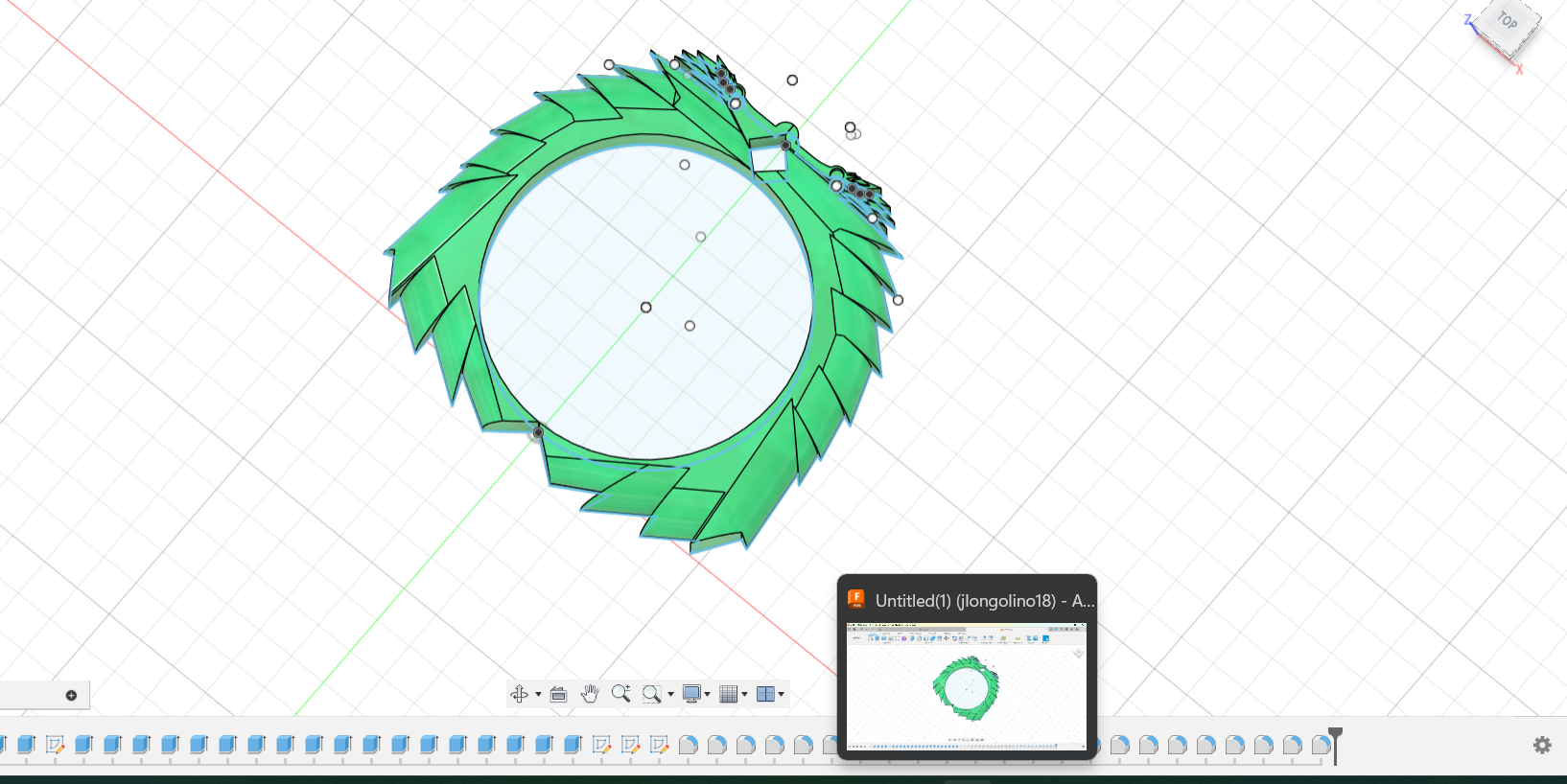Screen dimensions: 1567x784
Task: Click the timeline end-of-history marker
Action: [1335, 738]
